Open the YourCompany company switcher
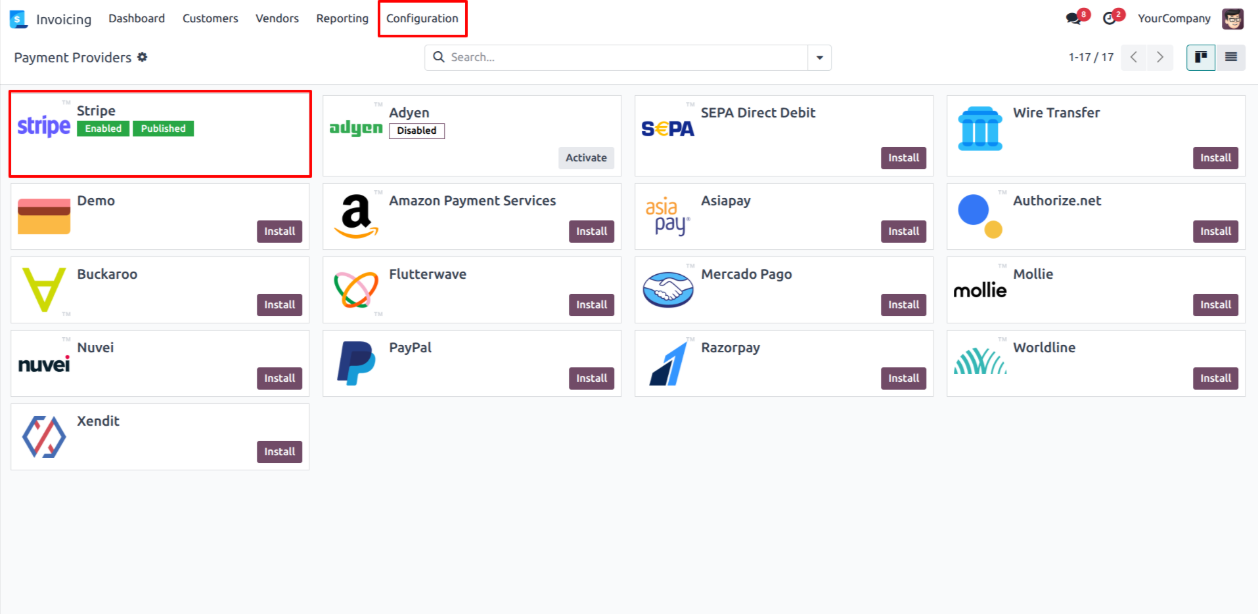Viewport: 1258px width, 614px height. 1174,19
